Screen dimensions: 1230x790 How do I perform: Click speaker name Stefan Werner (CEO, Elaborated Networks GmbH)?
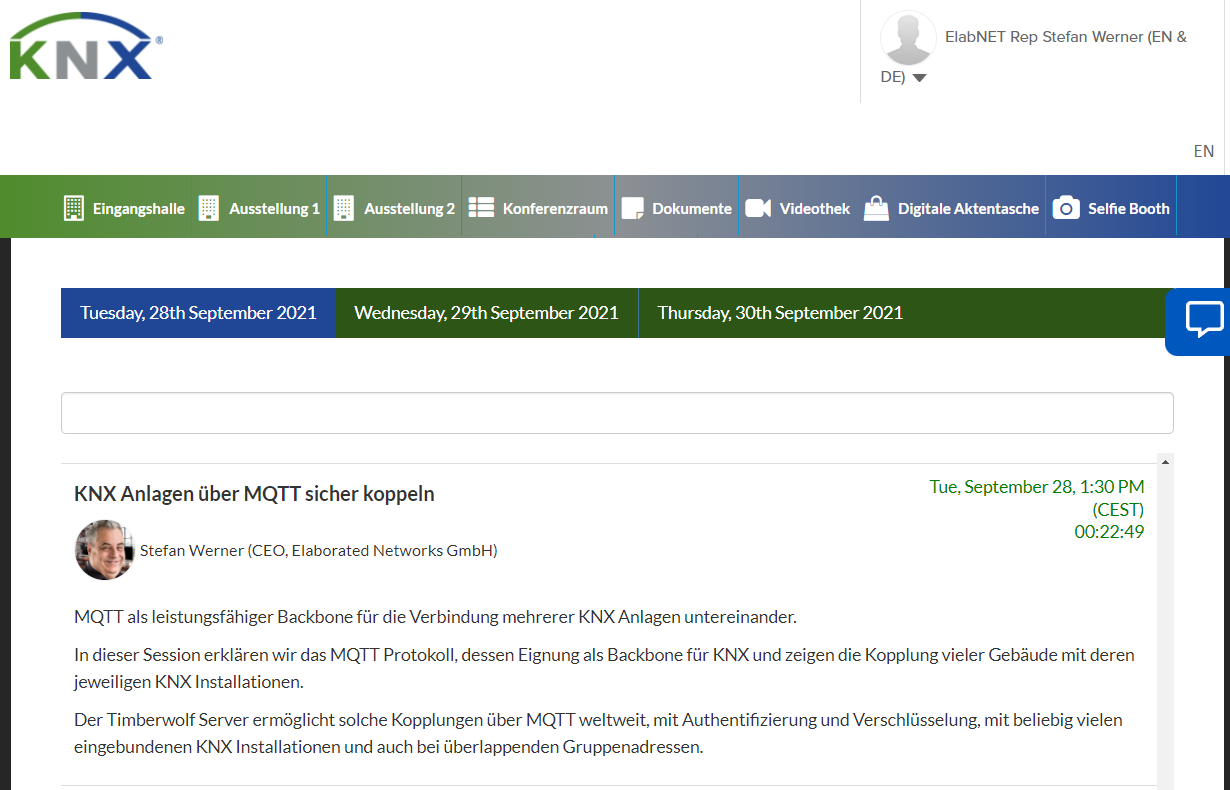319,550
